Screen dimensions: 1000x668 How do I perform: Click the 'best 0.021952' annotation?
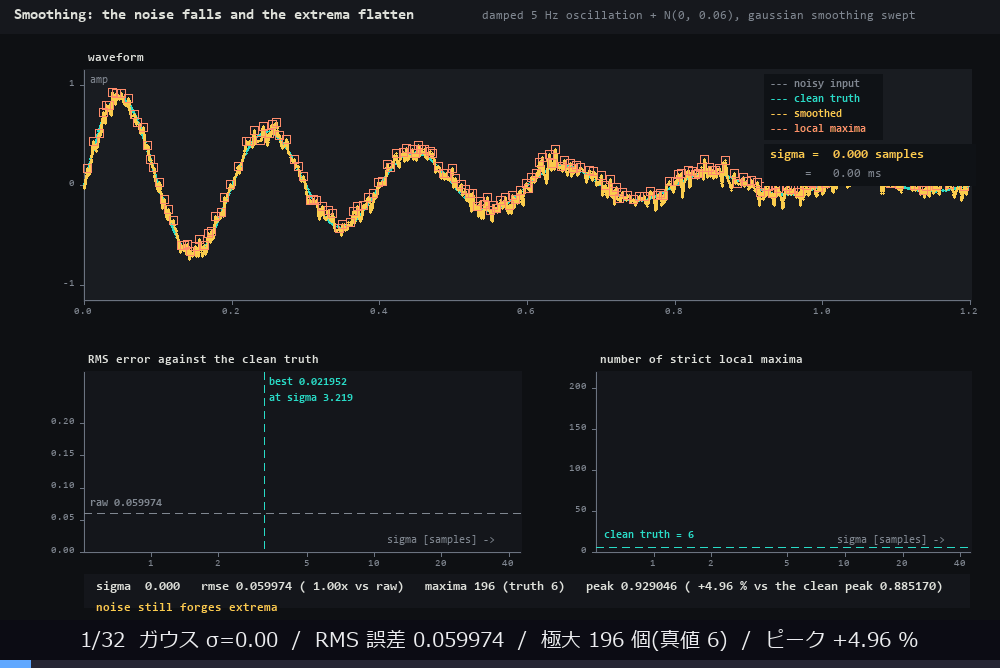pyautogui.click(x=307, y=382)
